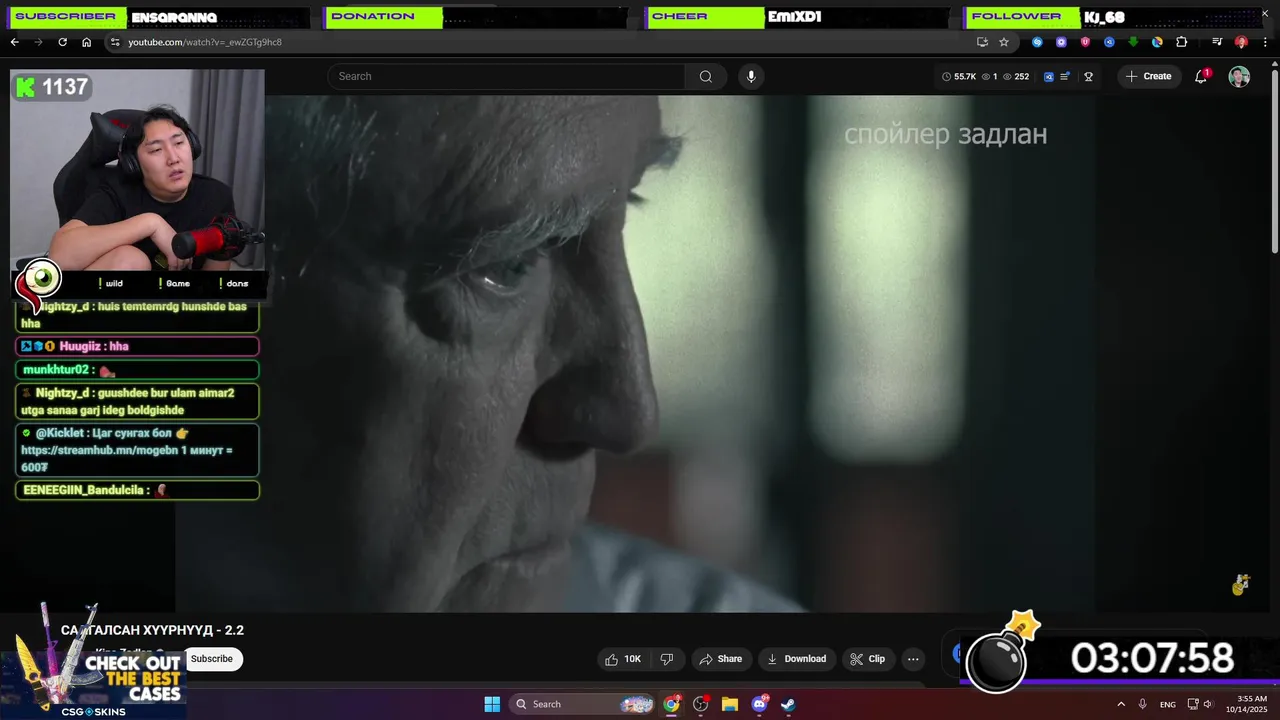This screenshot has height=720, width=1280.
Task: Click the list icon with blue dot
Action: point(1065,76)
